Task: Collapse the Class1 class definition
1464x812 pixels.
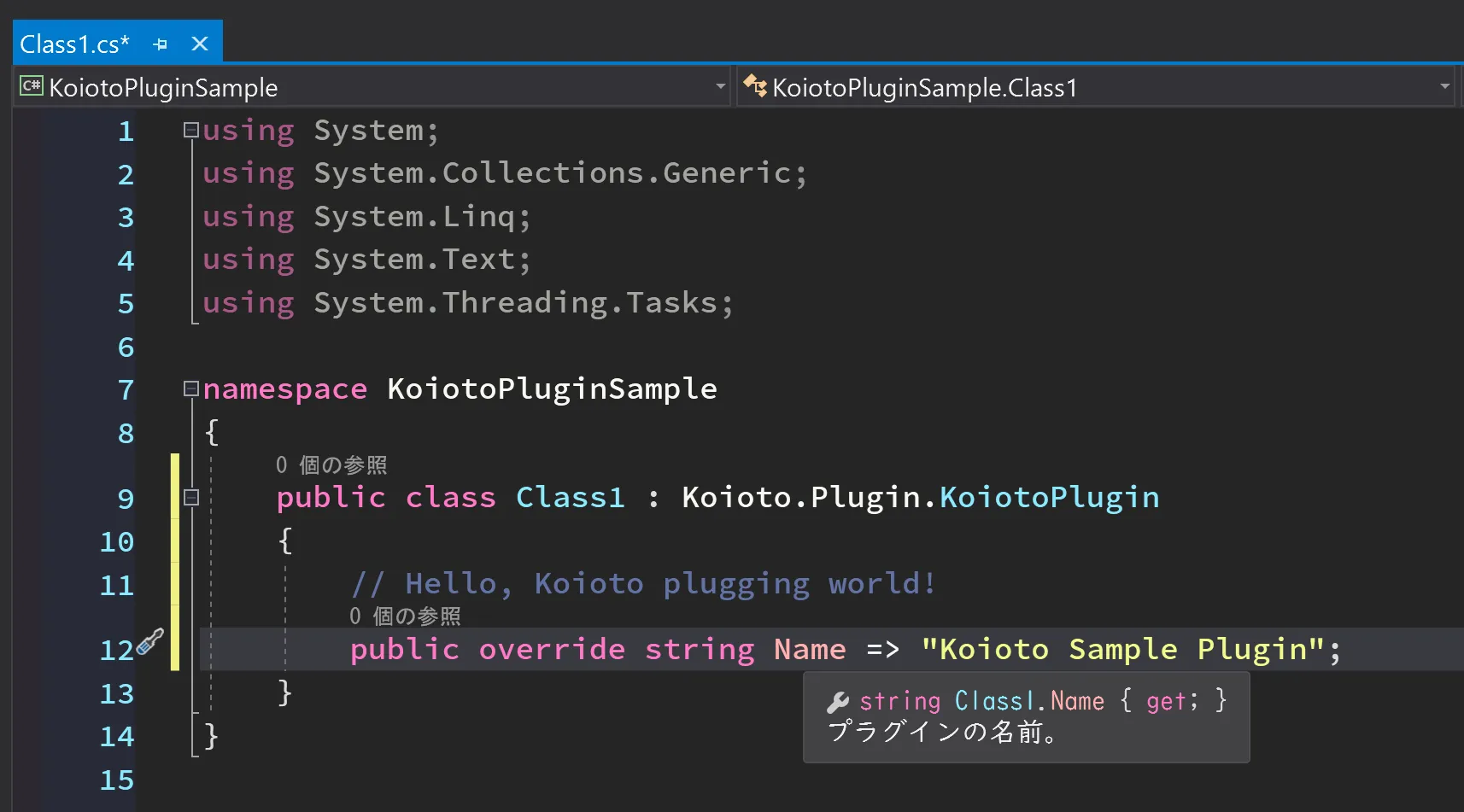Action: [x=191, y=497]
